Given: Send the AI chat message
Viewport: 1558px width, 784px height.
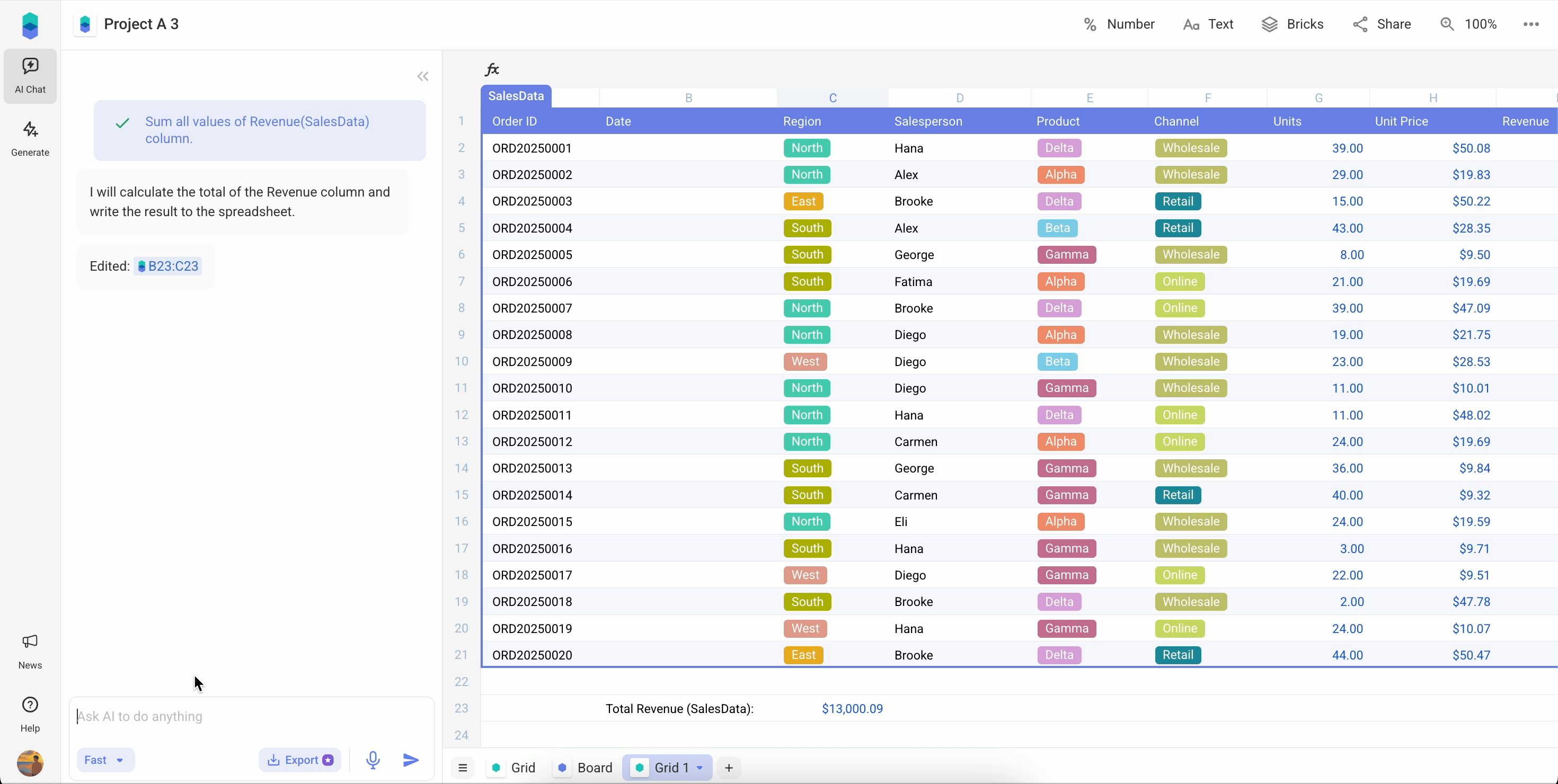Looking at the screenshot, I should coord(411,760).
